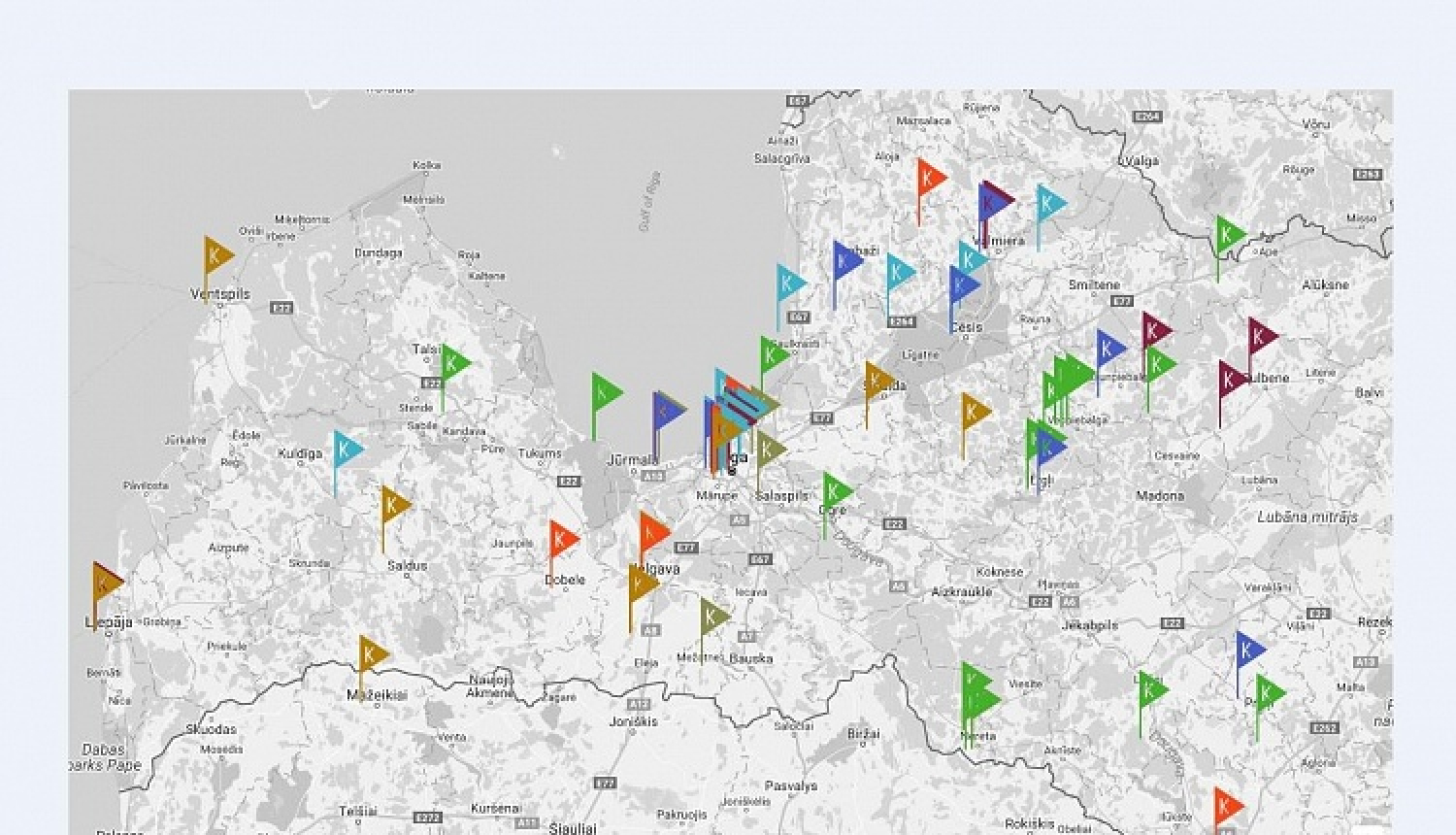Screen dimensions: 1456x835
Task: Click the blue flag above Jūrmala
Action: pyautogui.click(x=666, y=410)
